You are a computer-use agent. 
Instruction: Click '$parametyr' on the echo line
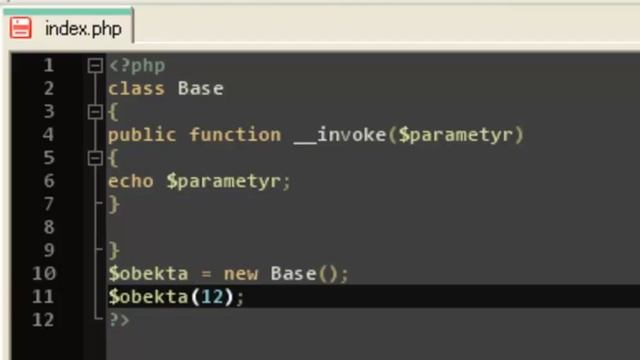(x=224, y=182)
